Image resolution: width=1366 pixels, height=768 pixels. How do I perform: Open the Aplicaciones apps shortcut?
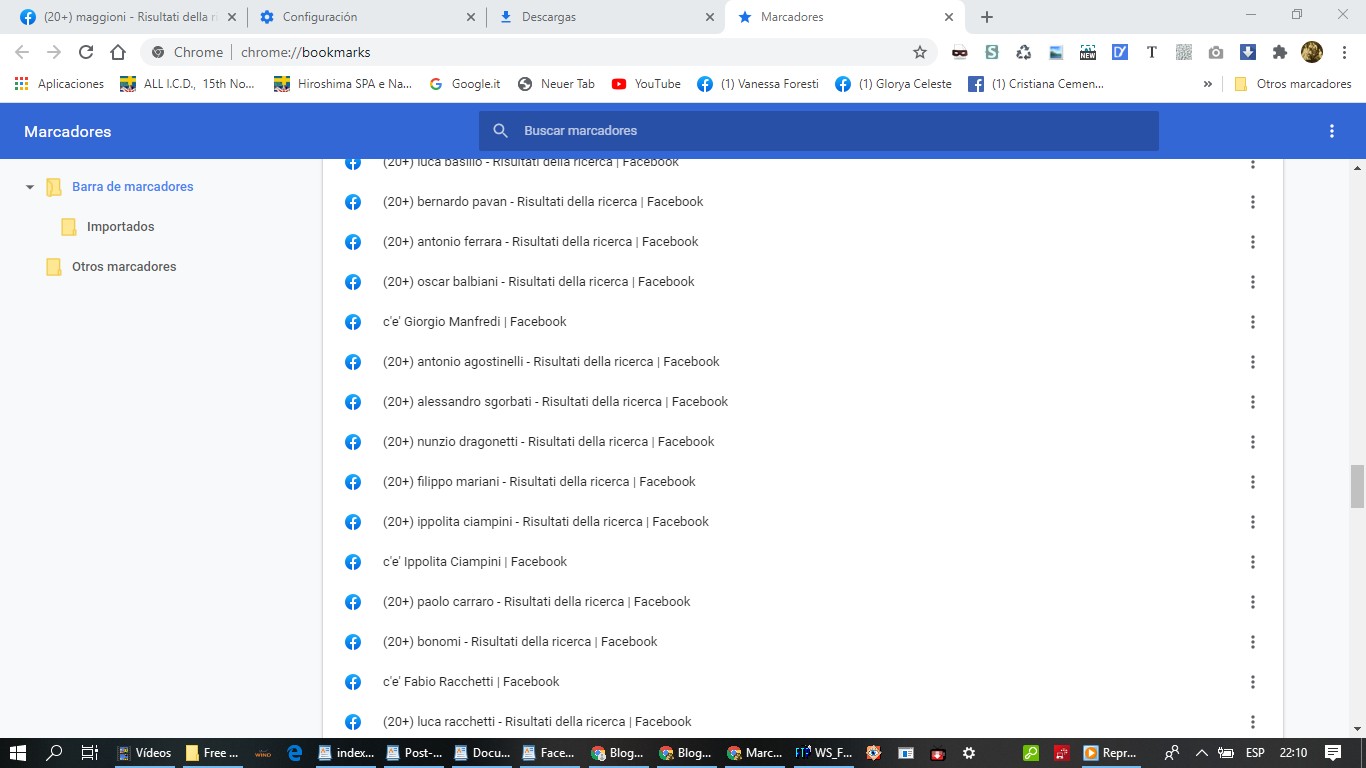point(59,84)
